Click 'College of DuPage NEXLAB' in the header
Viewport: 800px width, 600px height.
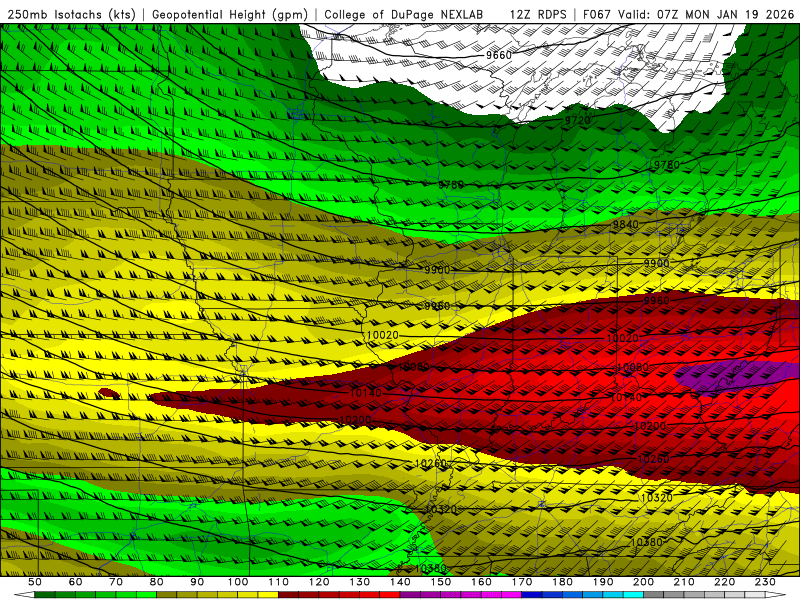[404, 14]
